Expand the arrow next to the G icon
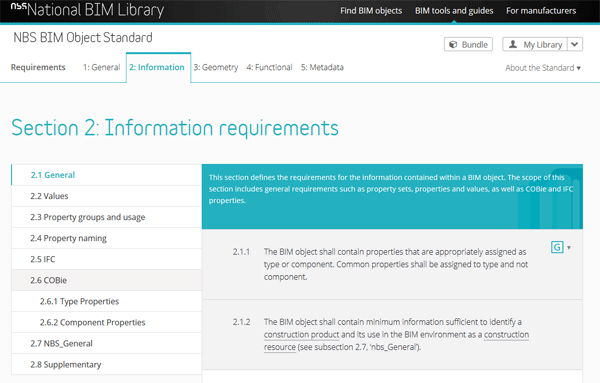 point(569,248)
